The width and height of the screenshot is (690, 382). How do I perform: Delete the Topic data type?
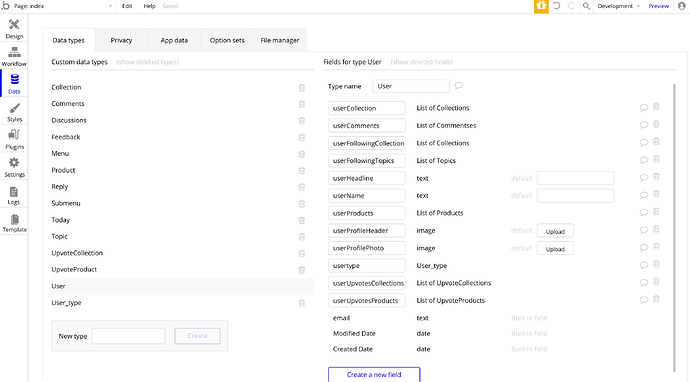[x=302, y=237]
